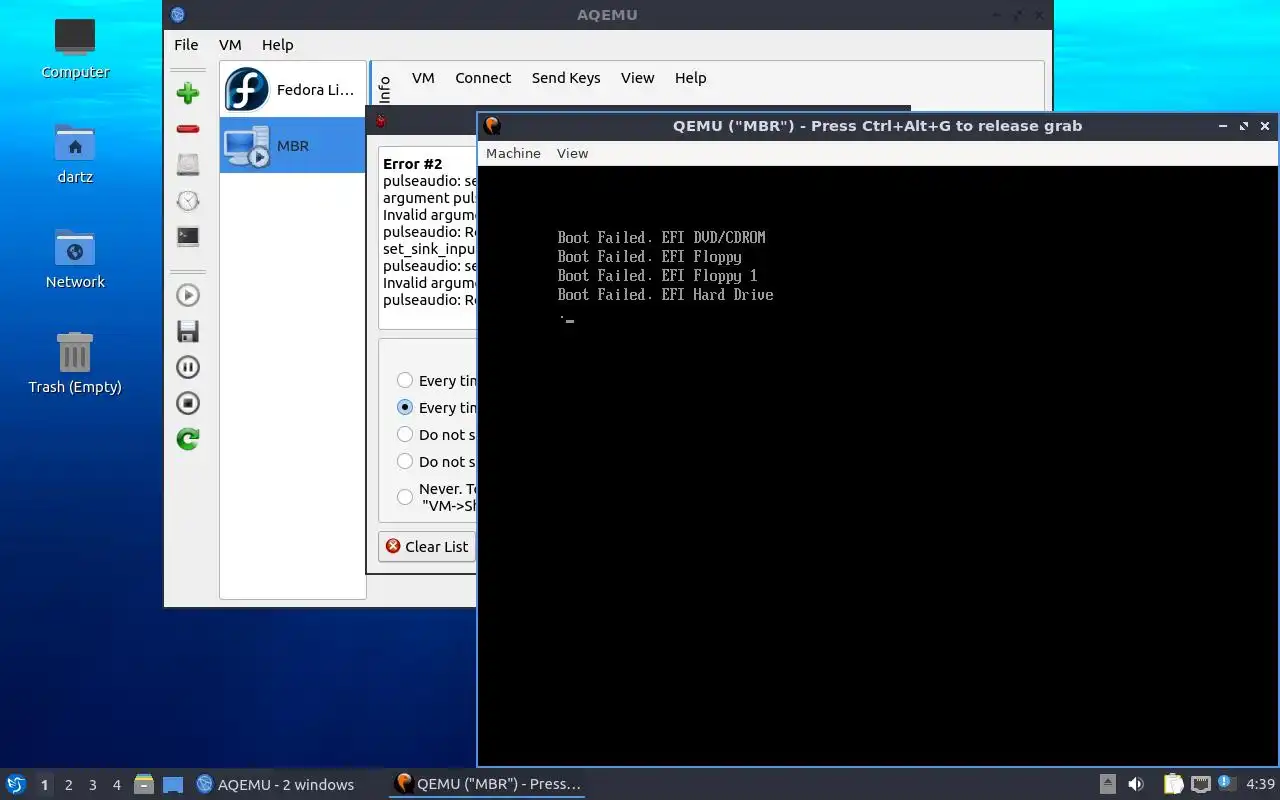Open the Help menu beside View in AQEMU panel
The width and height of the screenshot is (1280, 800).
tap(690, 78)
